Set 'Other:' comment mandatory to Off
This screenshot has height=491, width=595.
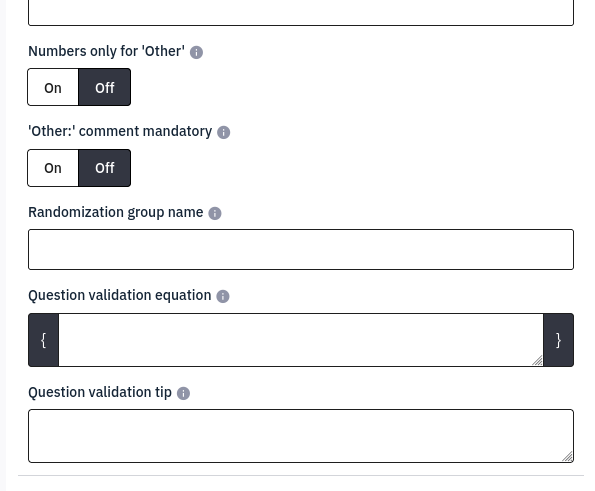(105, 168)
